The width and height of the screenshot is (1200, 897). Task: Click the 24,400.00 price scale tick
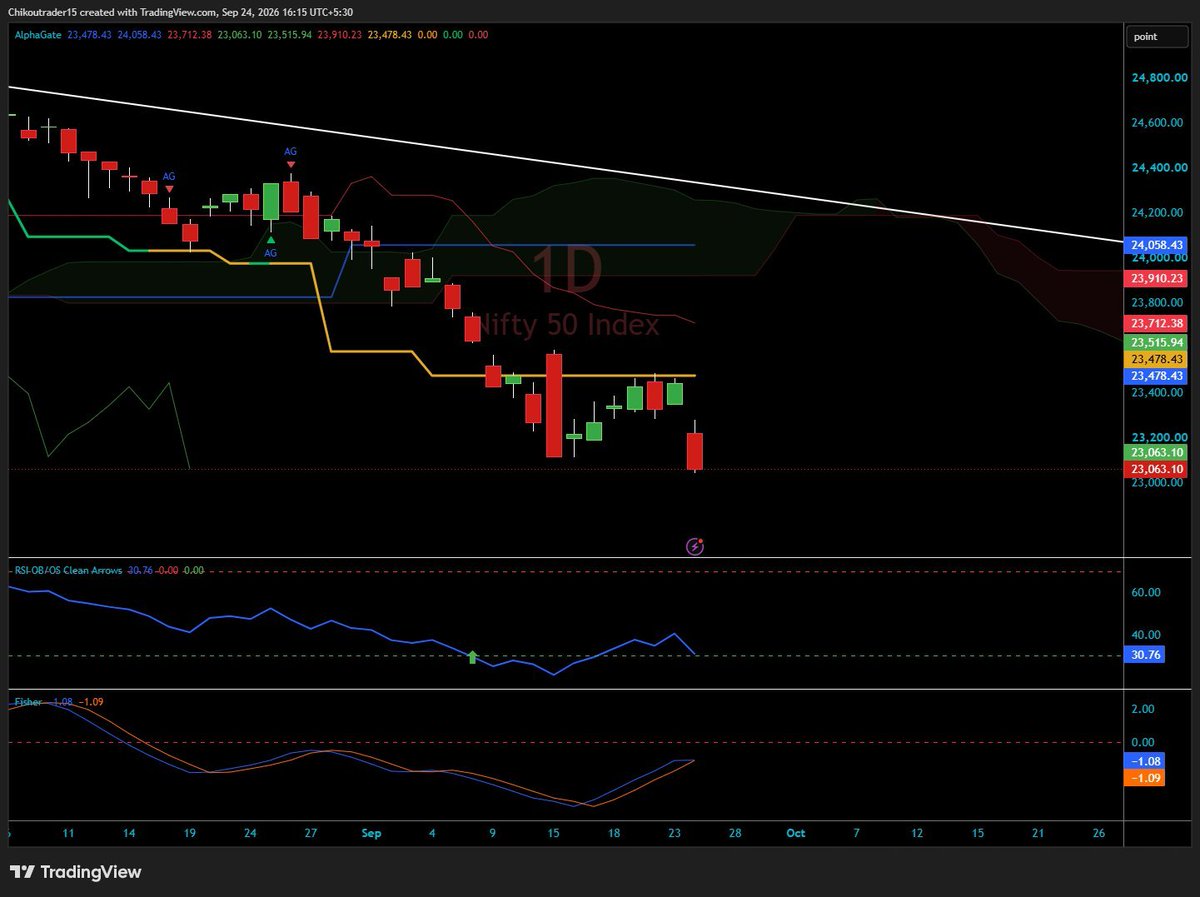(1158, 168)
